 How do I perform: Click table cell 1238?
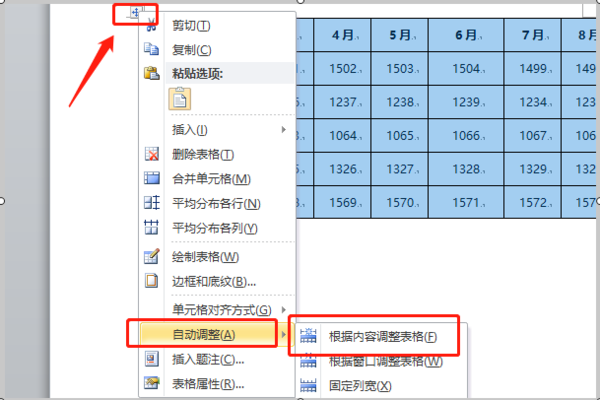399,102
